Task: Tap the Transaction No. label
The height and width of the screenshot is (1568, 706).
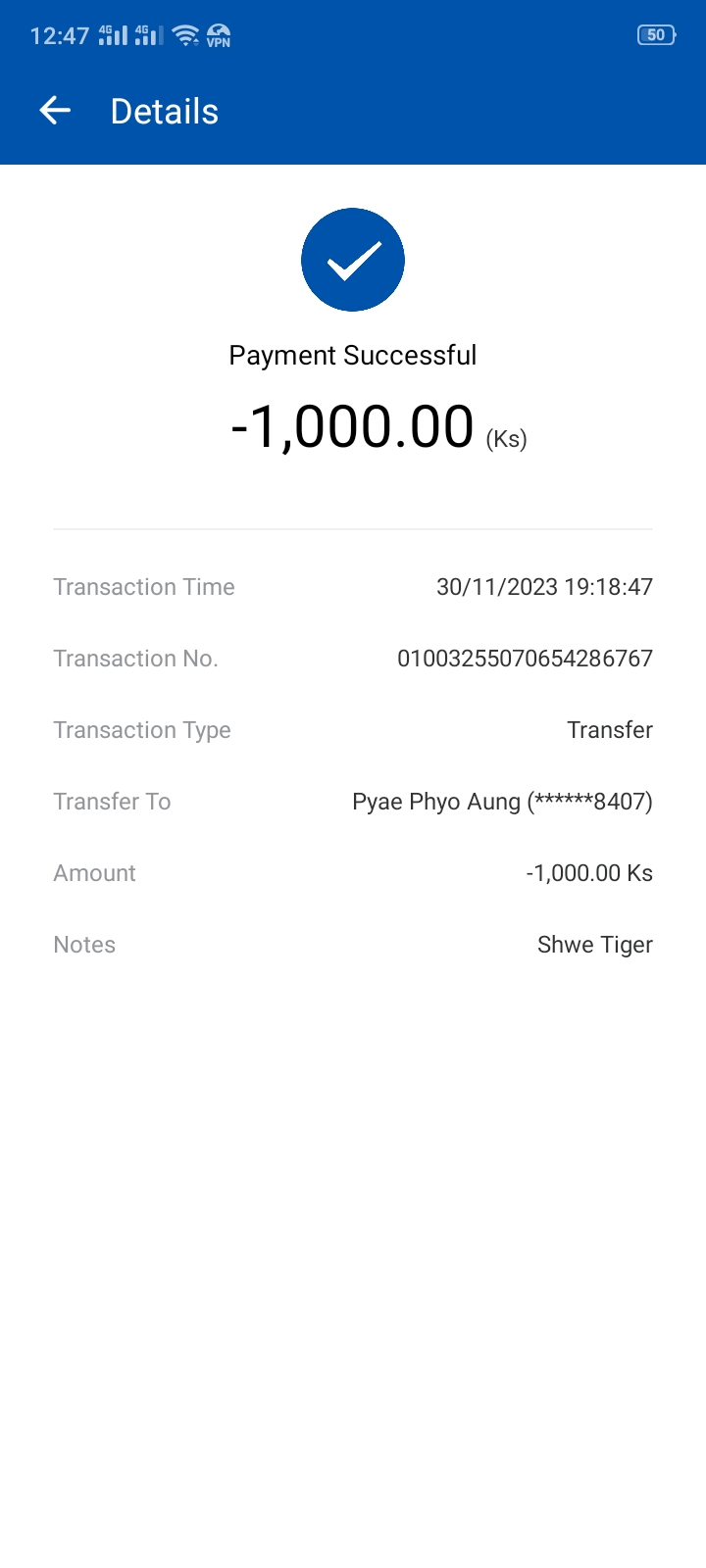Action: coord(135,659)
